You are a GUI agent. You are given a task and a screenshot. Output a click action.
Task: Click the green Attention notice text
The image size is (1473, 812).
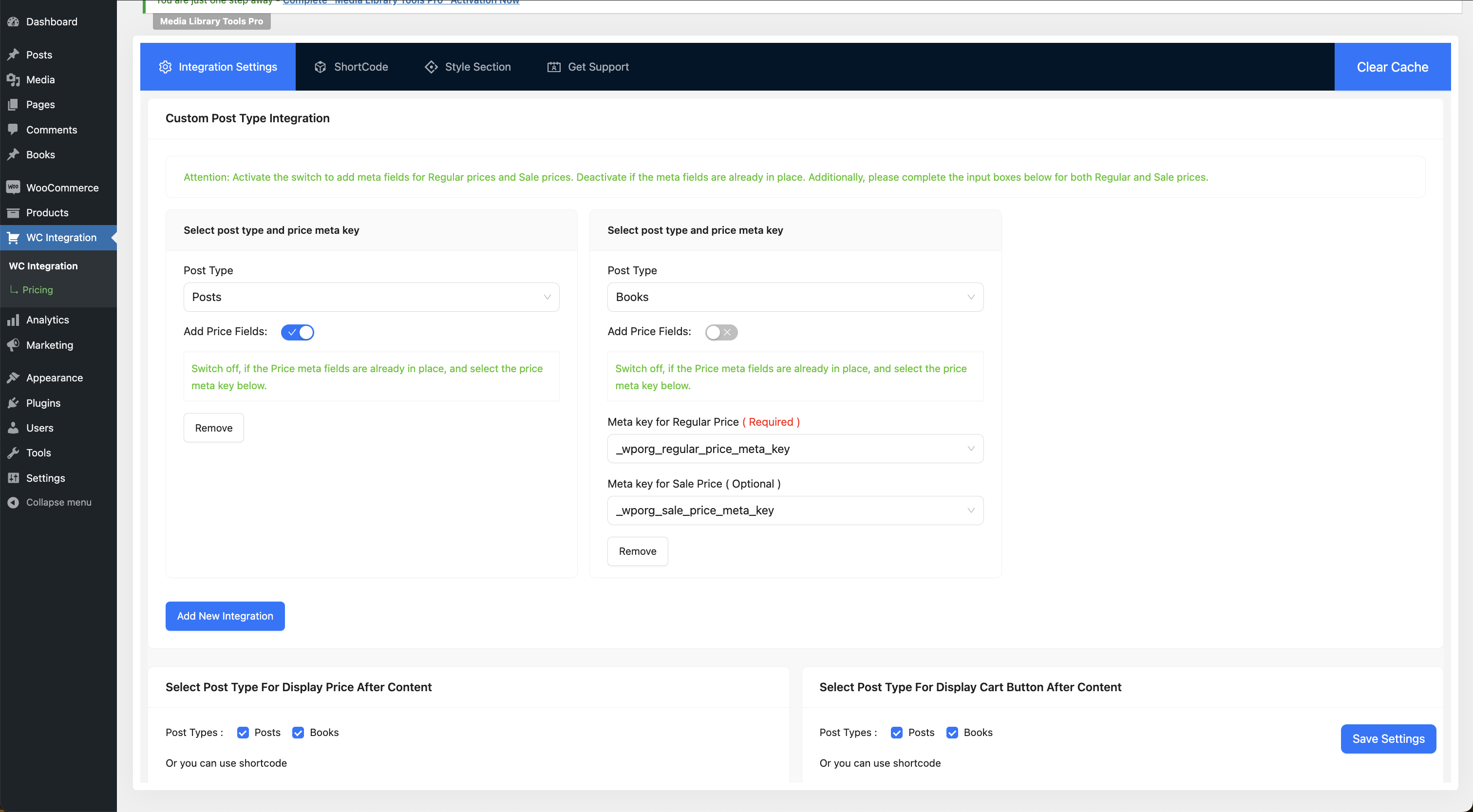pyautogui.click(x=696, y=177)
